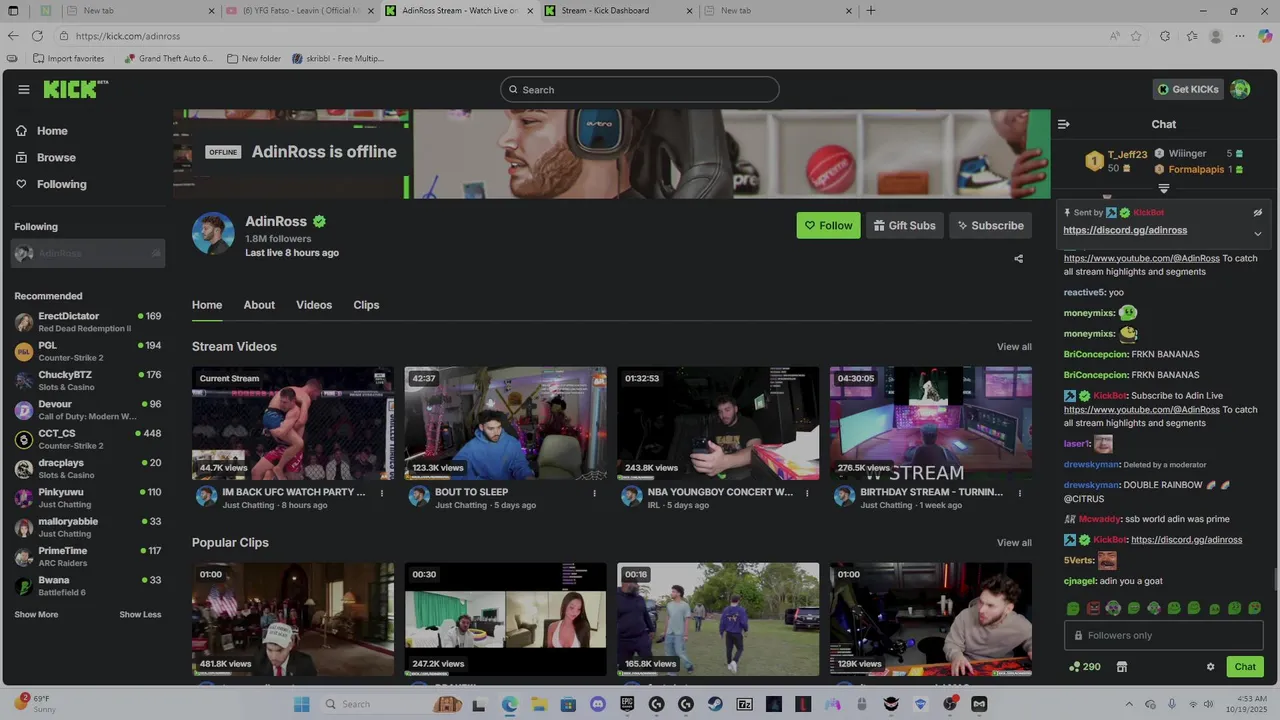Open options for IM BACK UFC video
1280x720 pixels.
point(382,493)
